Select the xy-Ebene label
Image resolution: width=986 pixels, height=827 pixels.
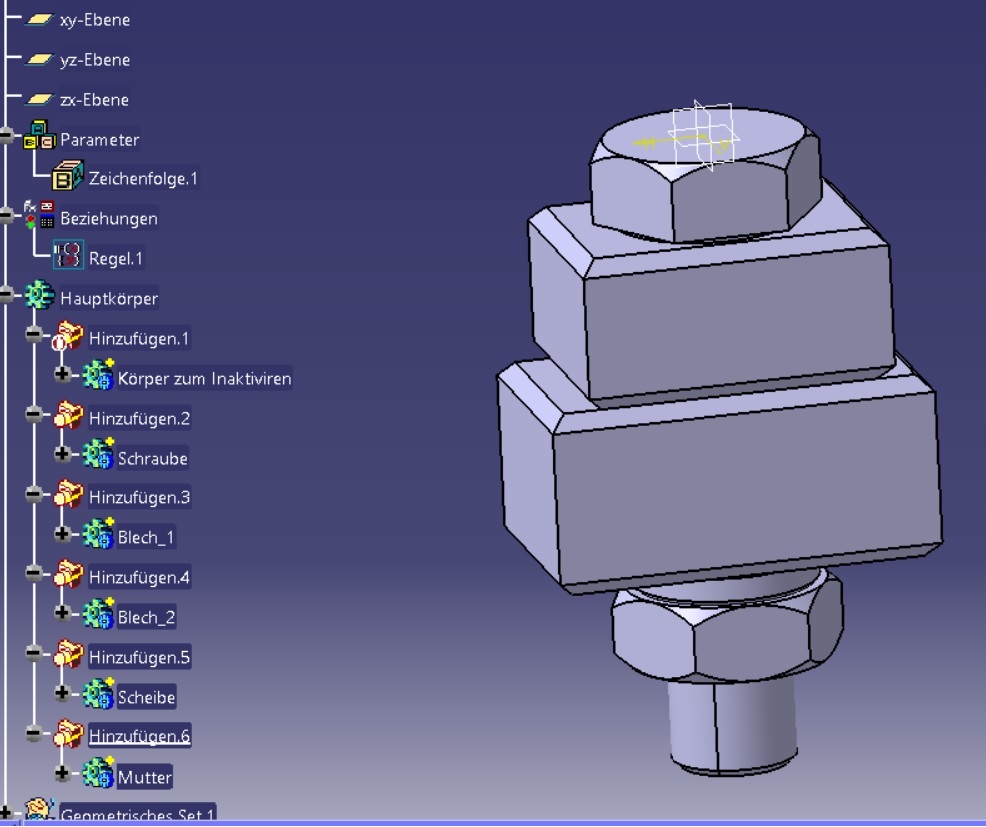(x=95, y=20)
